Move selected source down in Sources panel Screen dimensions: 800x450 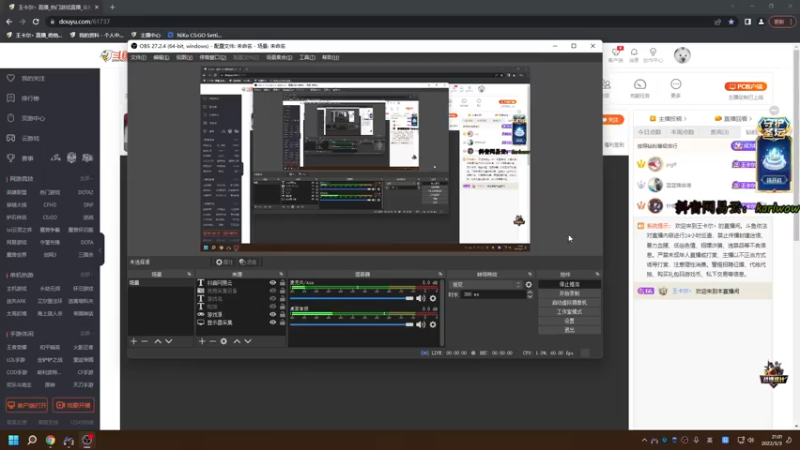pos(248,341)
